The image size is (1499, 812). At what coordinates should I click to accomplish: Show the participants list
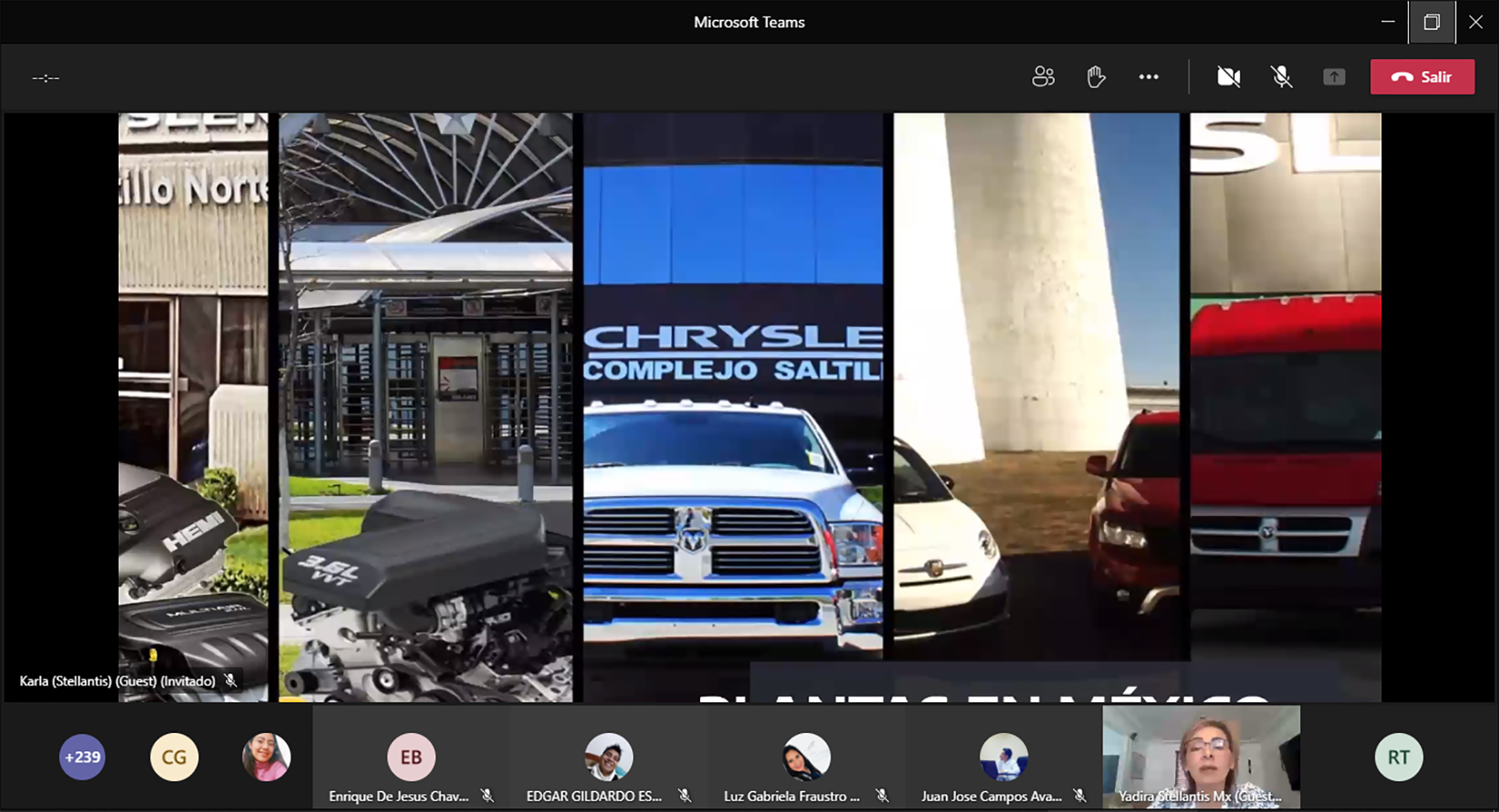(x=1043, y=77)
